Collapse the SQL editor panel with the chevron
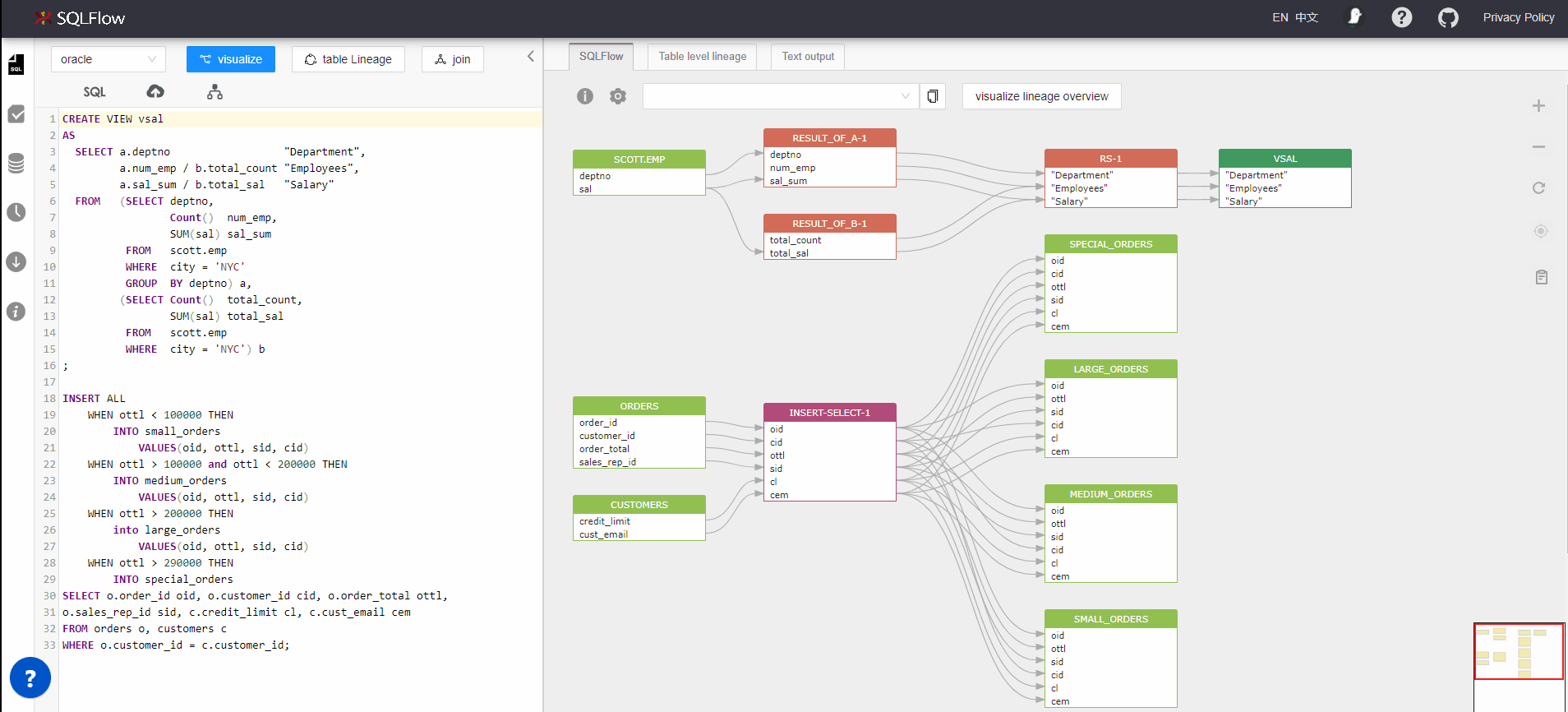 [530, 57]
